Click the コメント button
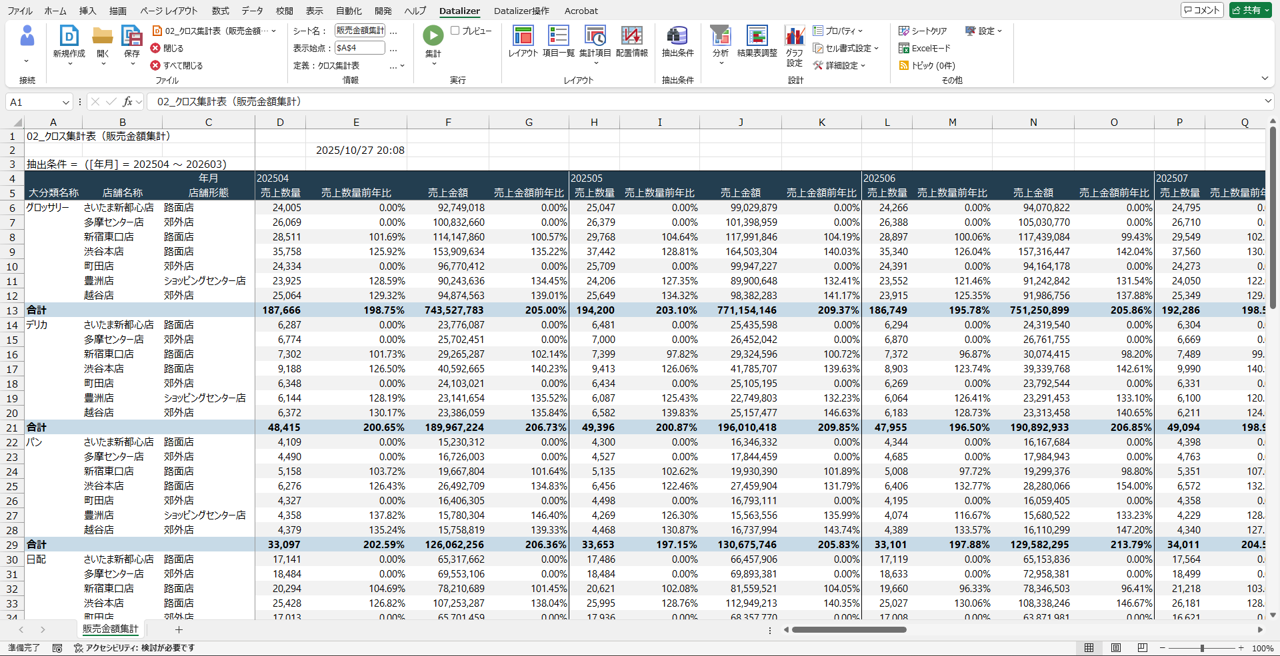 tap(1201, 10)
